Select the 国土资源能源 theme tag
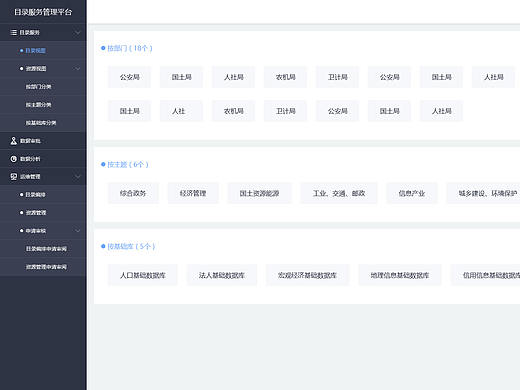This screenshot has width=520, height=390. point(259,193)
